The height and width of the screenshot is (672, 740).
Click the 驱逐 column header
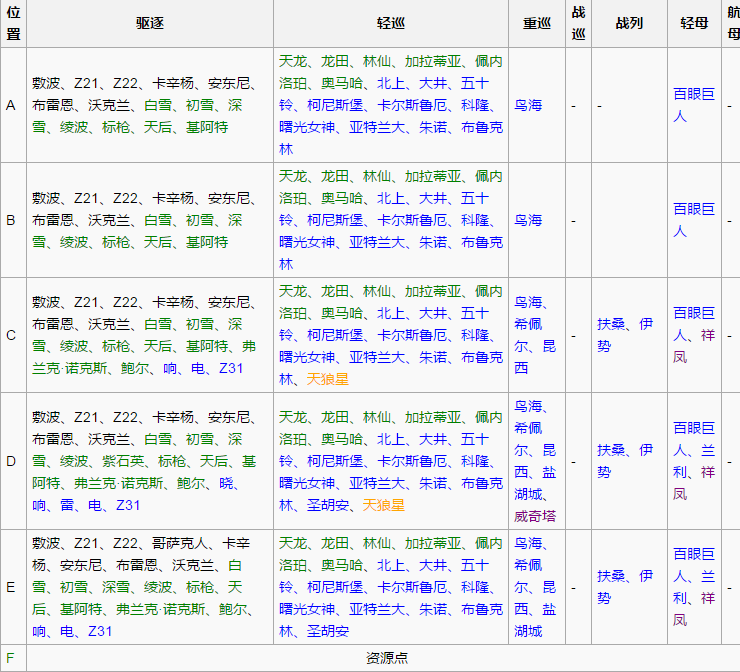pyautogui.click(x=150, y=23)
